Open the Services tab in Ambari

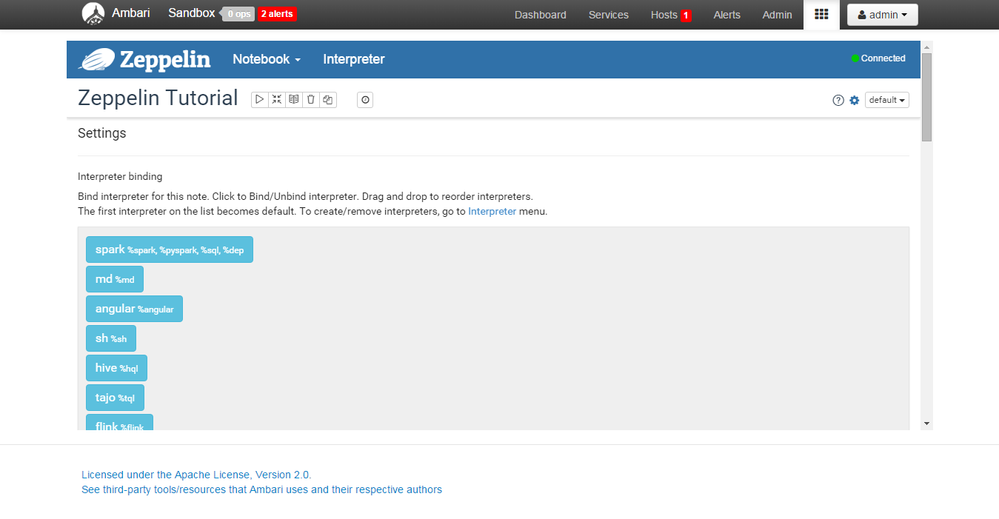click(608, 15)
